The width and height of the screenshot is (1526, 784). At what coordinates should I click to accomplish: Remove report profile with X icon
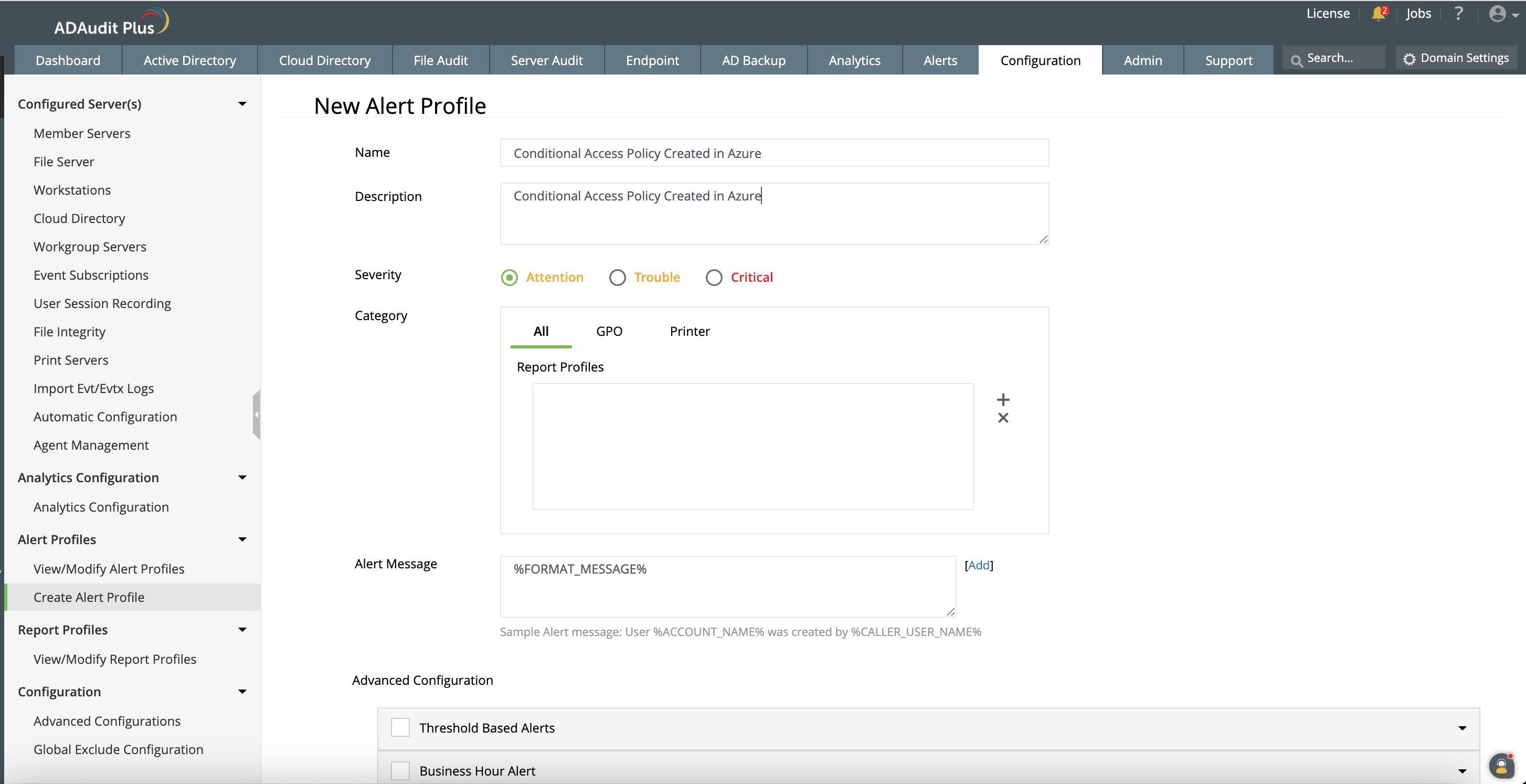click(x=1002, y=418)
